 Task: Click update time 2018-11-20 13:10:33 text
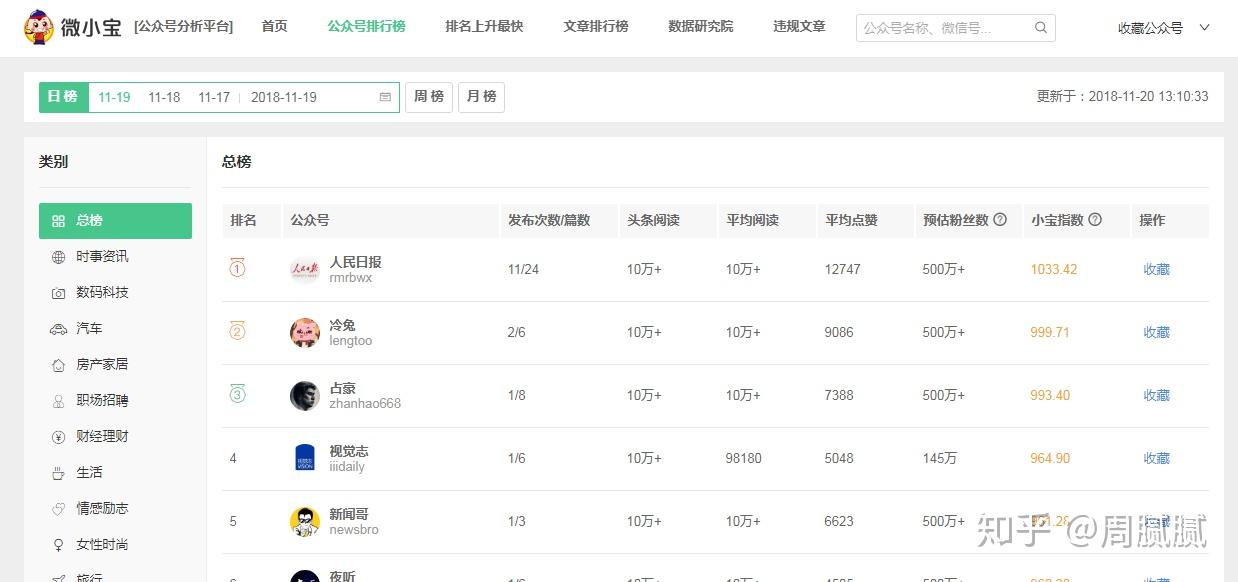1148,97
